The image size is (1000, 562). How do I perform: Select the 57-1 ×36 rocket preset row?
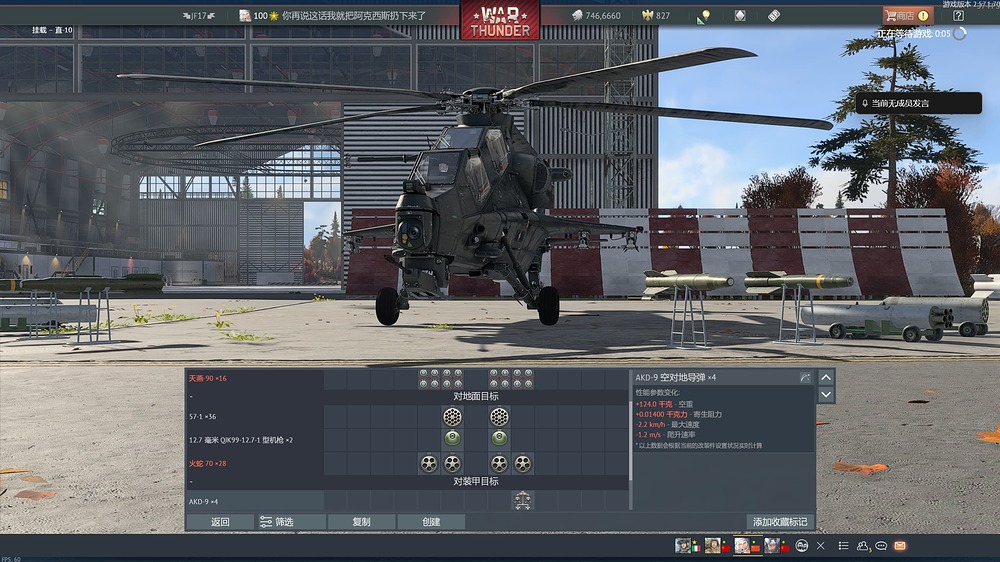click(x=254, y=417)
